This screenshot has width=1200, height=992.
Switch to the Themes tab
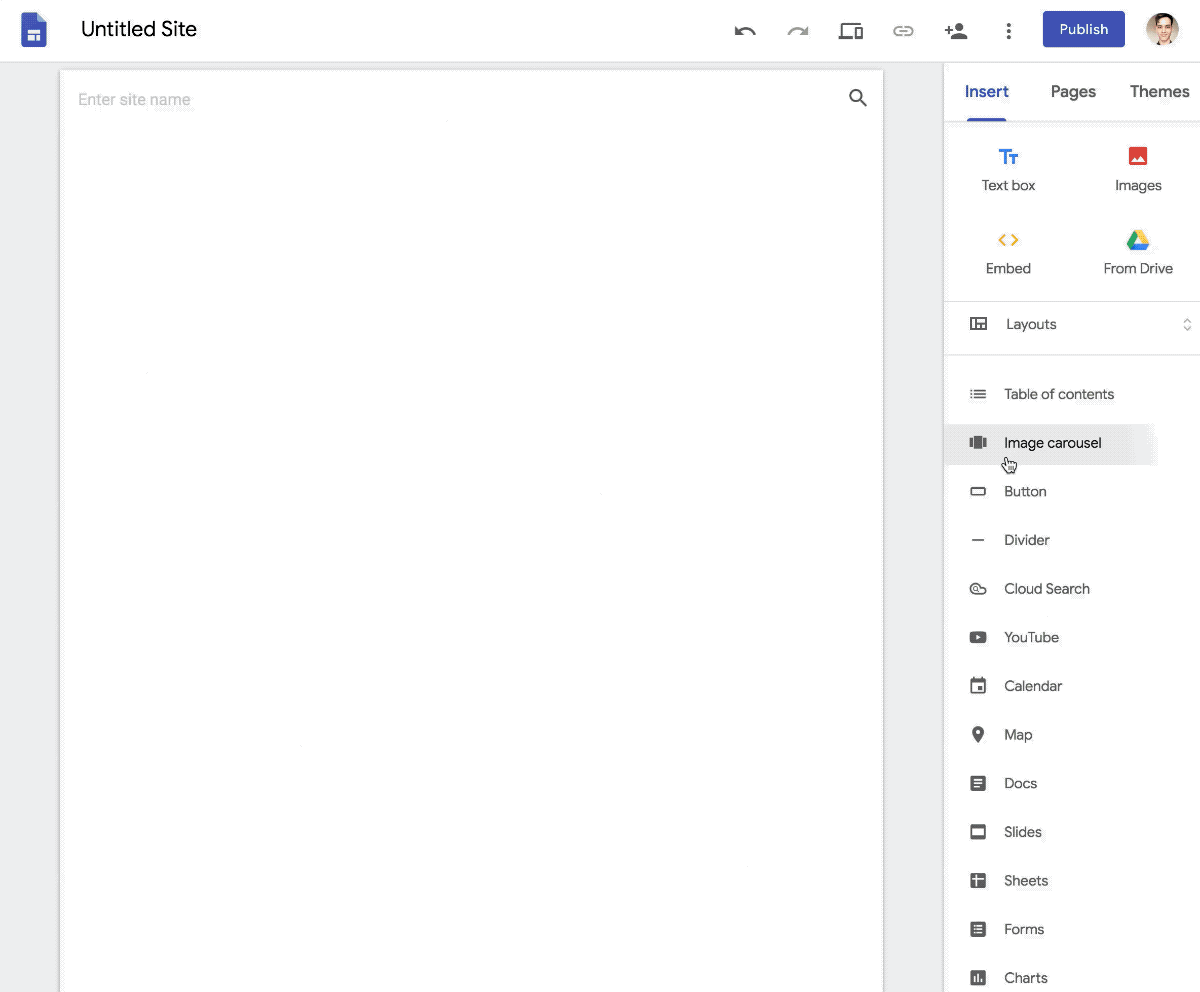click(1160, 92)
